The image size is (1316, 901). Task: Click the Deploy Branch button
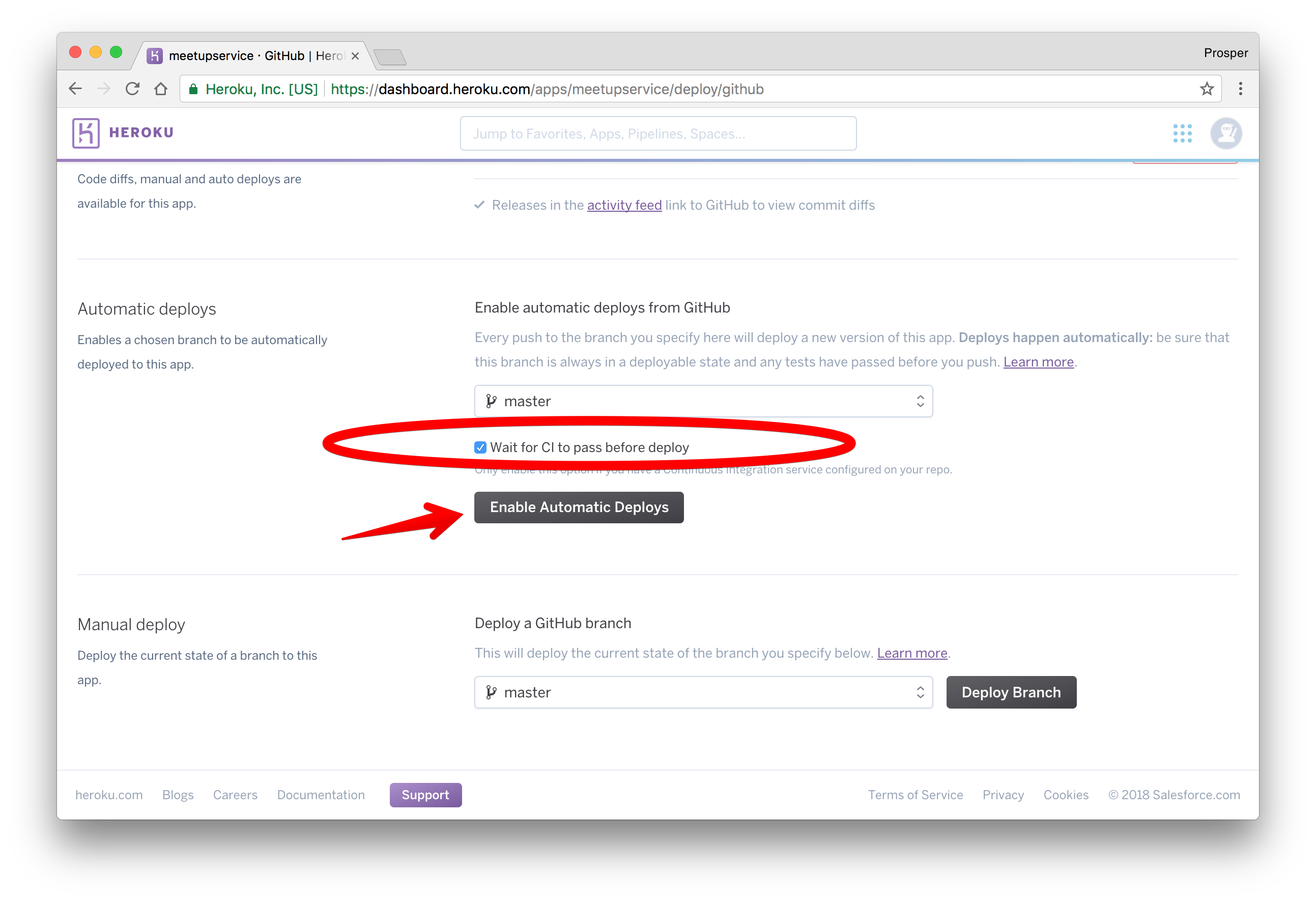1011,692
